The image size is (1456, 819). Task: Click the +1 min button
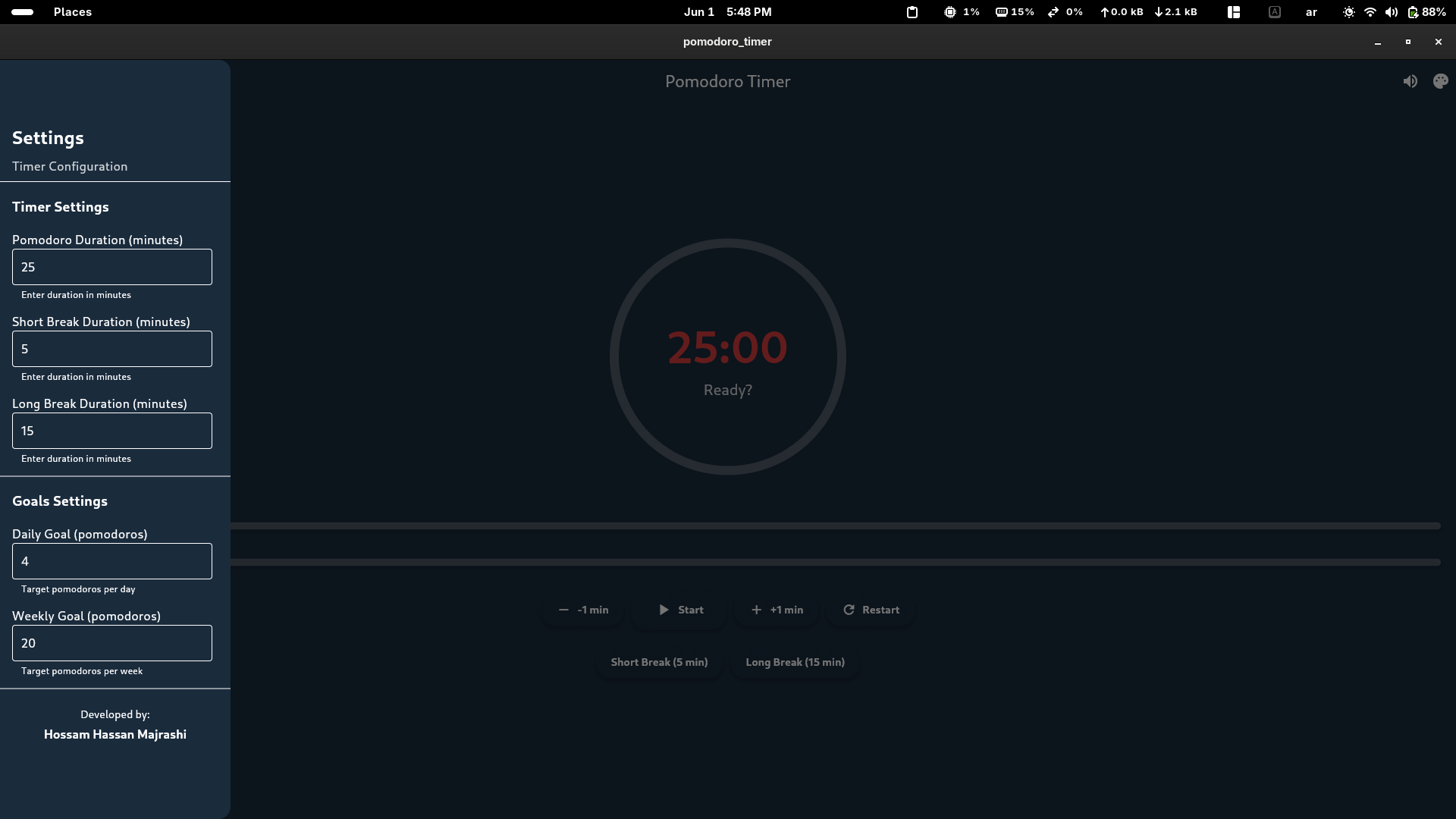click(x=777, y=610)
